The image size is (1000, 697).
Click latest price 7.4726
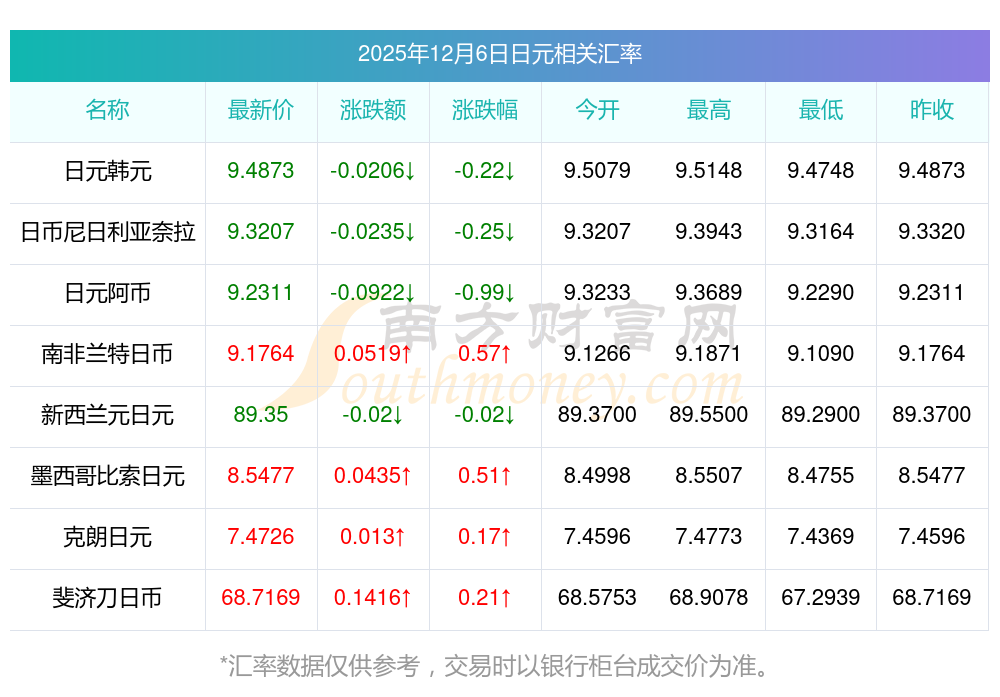[261, 536]
